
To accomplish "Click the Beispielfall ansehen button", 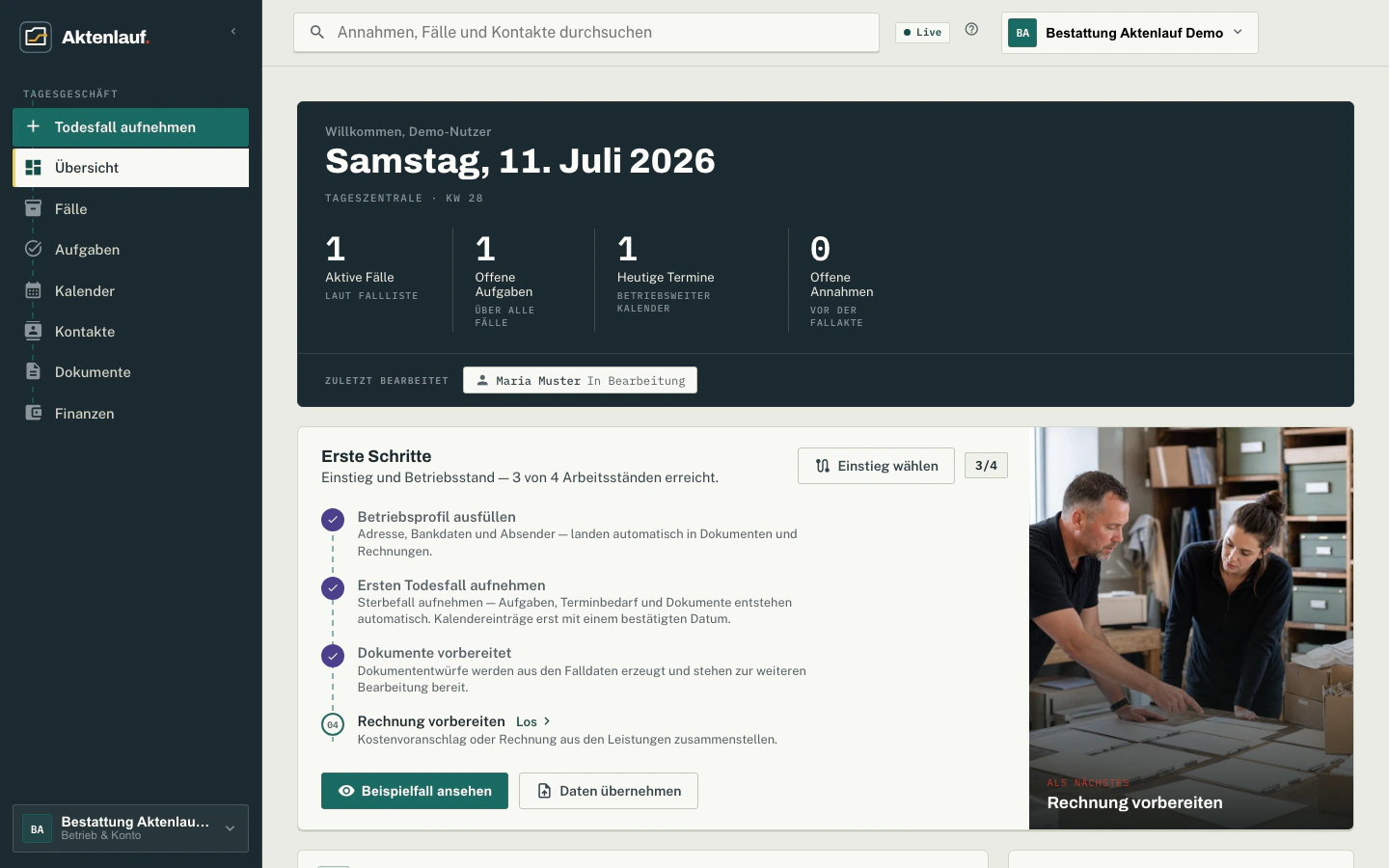I will click(415, 791).
